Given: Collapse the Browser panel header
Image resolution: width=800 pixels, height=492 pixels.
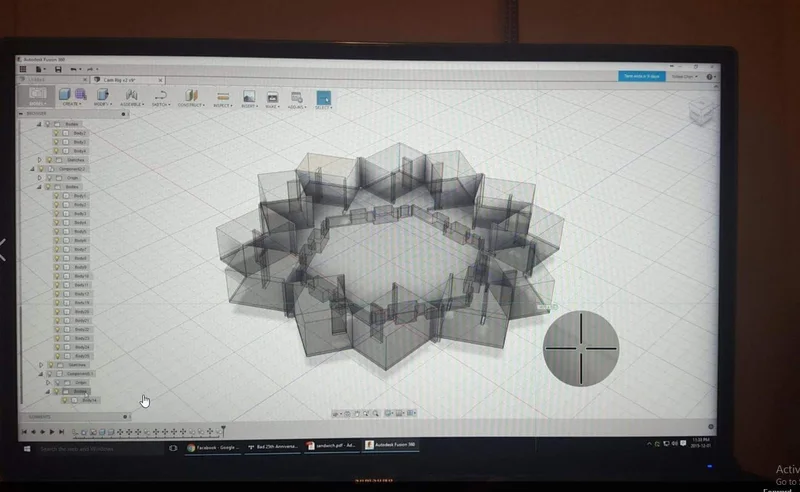Looking at the screenshot, I should coord(21,113).
